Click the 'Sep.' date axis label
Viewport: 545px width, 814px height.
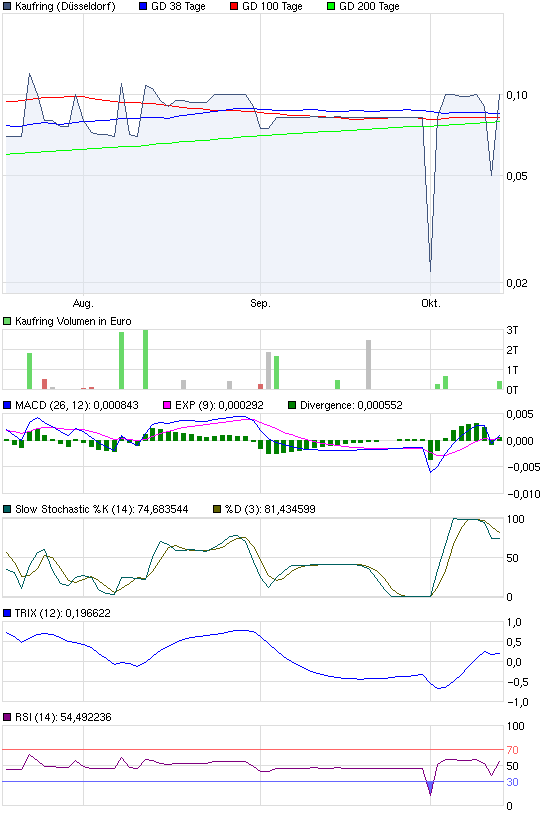[x=261, y=303]
